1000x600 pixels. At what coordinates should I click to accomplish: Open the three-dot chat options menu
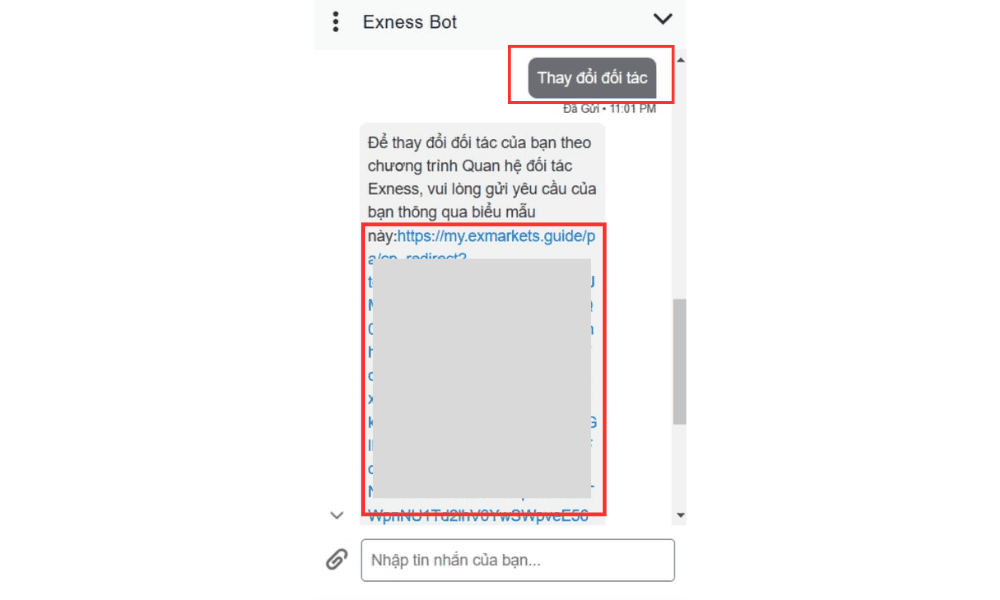(x=335, y=22)
